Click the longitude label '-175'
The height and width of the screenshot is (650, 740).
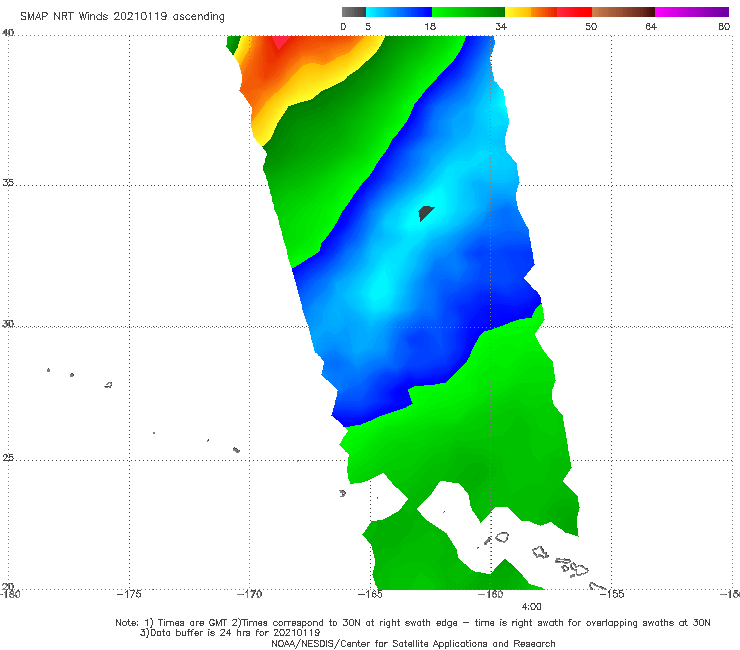click(x=129, y=594)
